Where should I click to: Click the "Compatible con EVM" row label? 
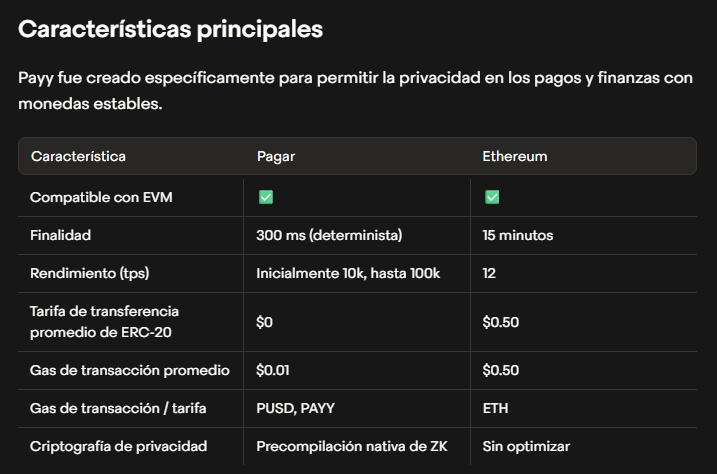click(101, 198)
